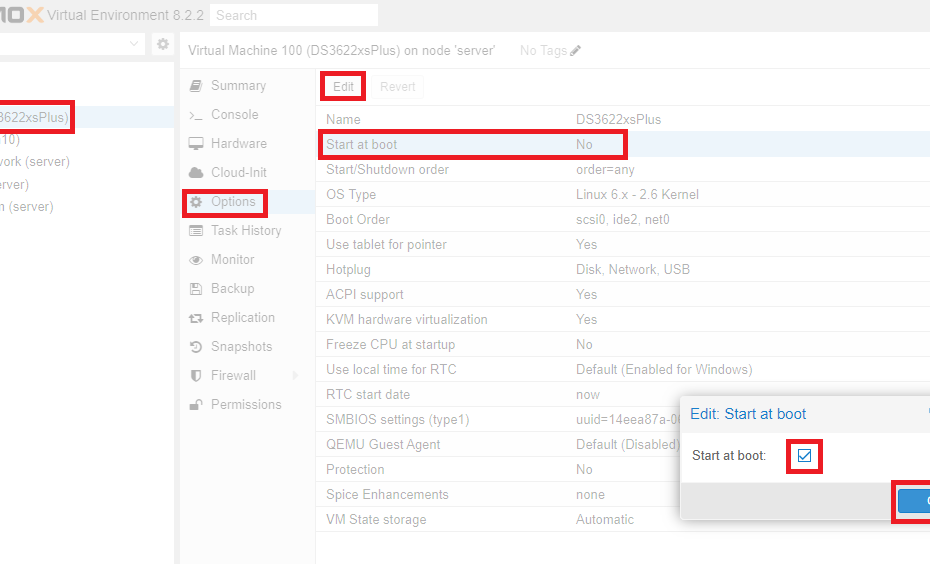930x564 pixels.
Task: Click the Cloud-Init cloud icon
Action: click(x=196, y=173)
